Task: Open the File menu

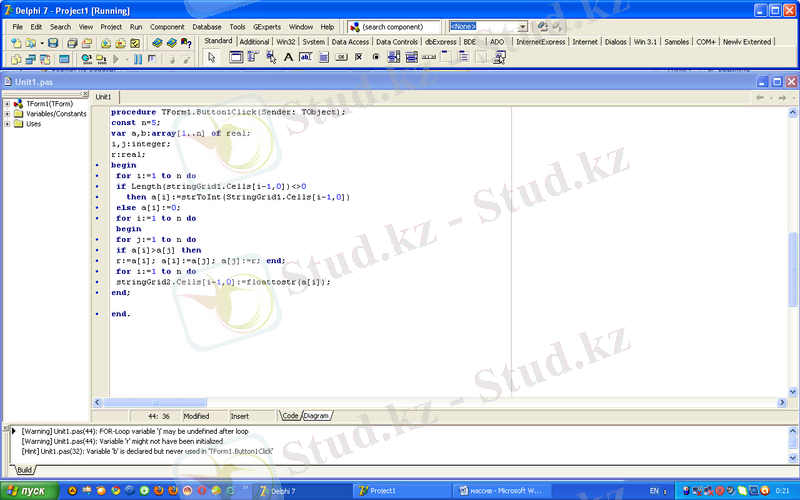Action: point(17,27)
